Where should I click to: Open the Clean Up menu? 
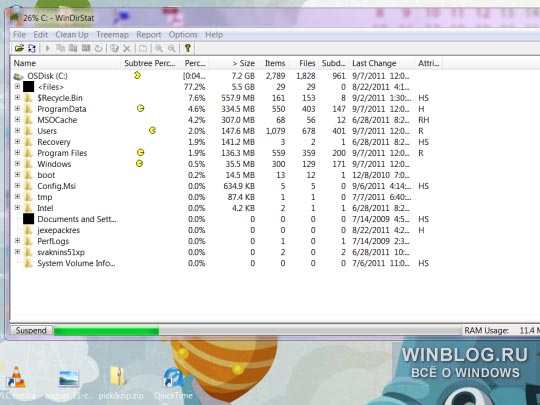[72, 35]
